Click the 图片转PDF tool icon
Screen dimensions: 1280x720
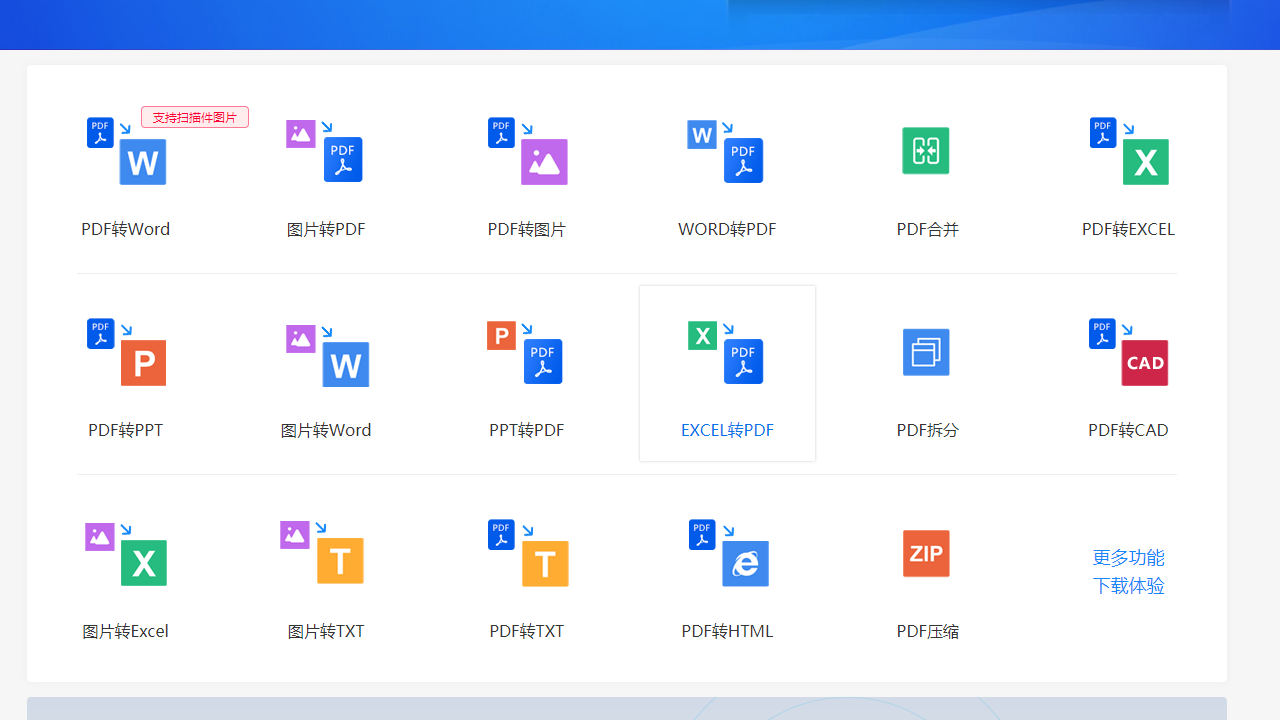325,151
